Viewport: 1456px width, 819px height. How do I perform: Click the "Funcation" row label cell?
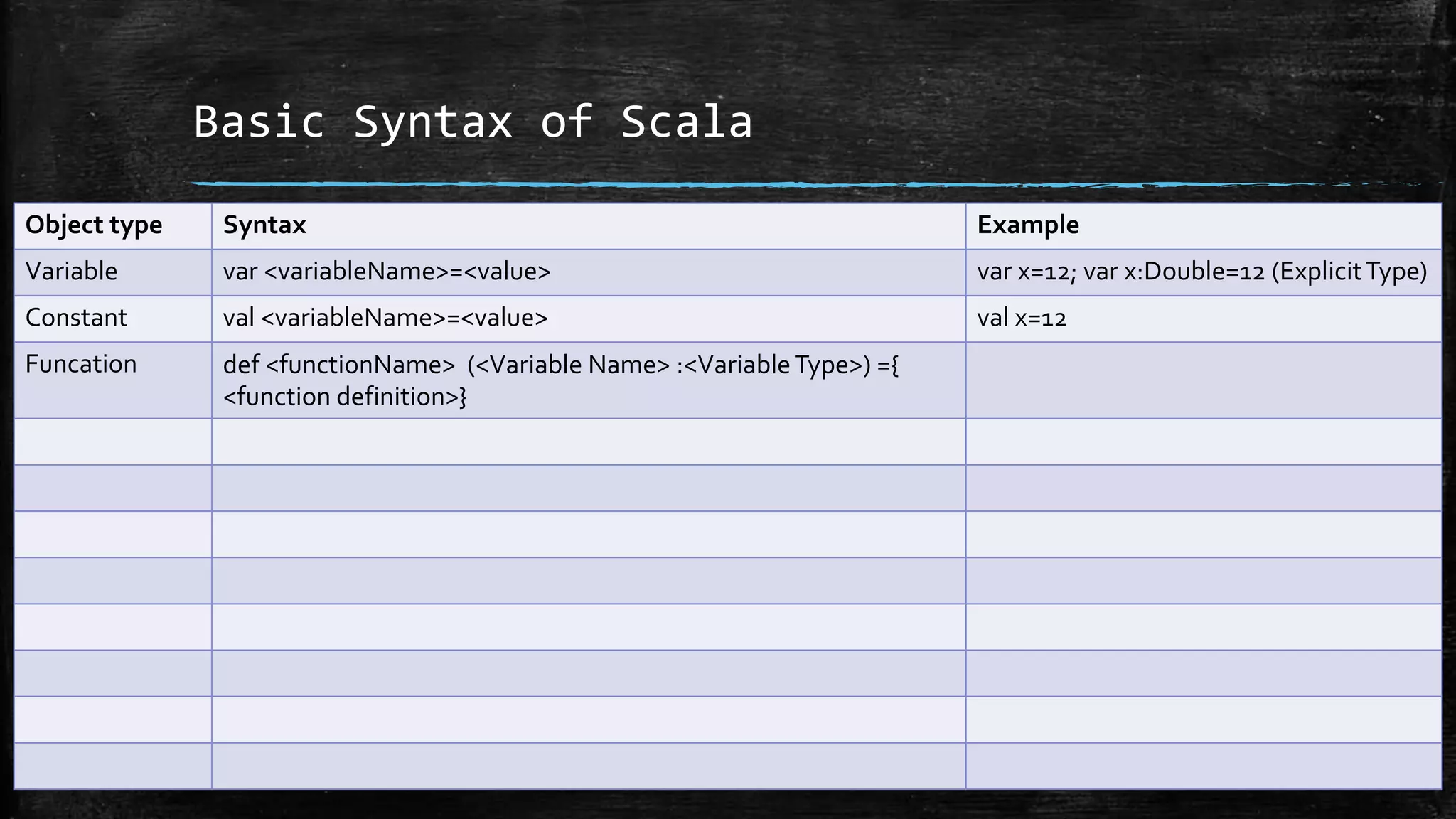[113, 380]
